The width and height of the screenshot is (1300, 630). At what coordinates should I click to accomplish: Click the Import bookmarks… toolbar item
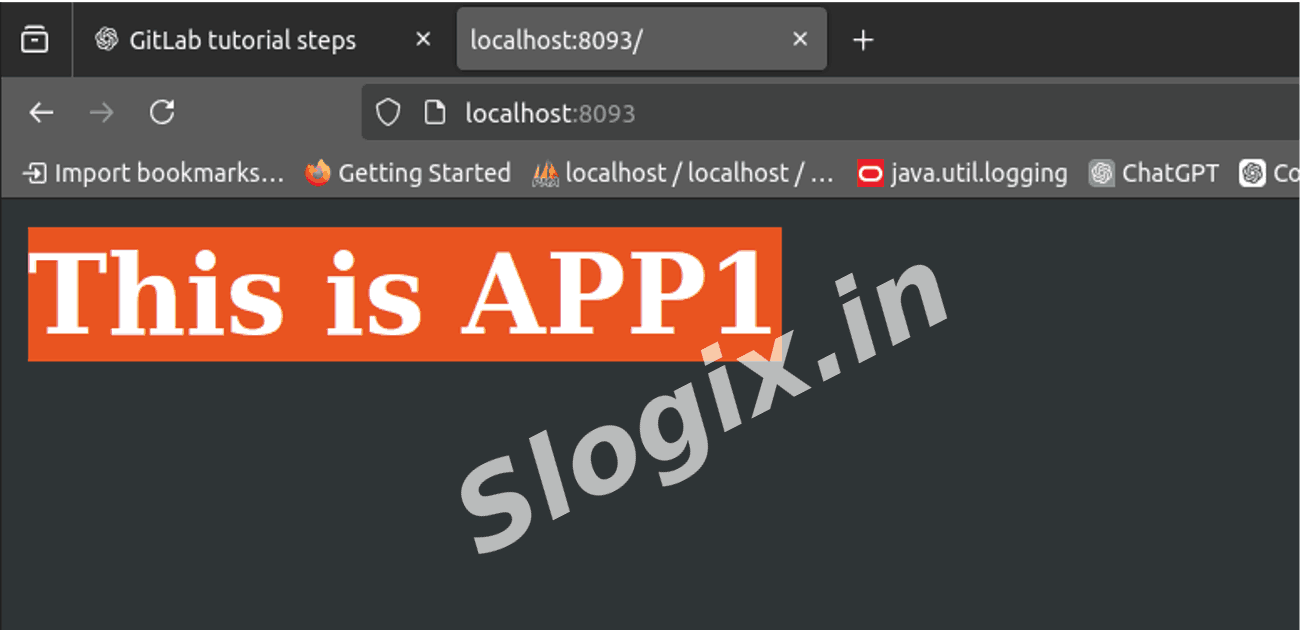(x=154, y=173)
